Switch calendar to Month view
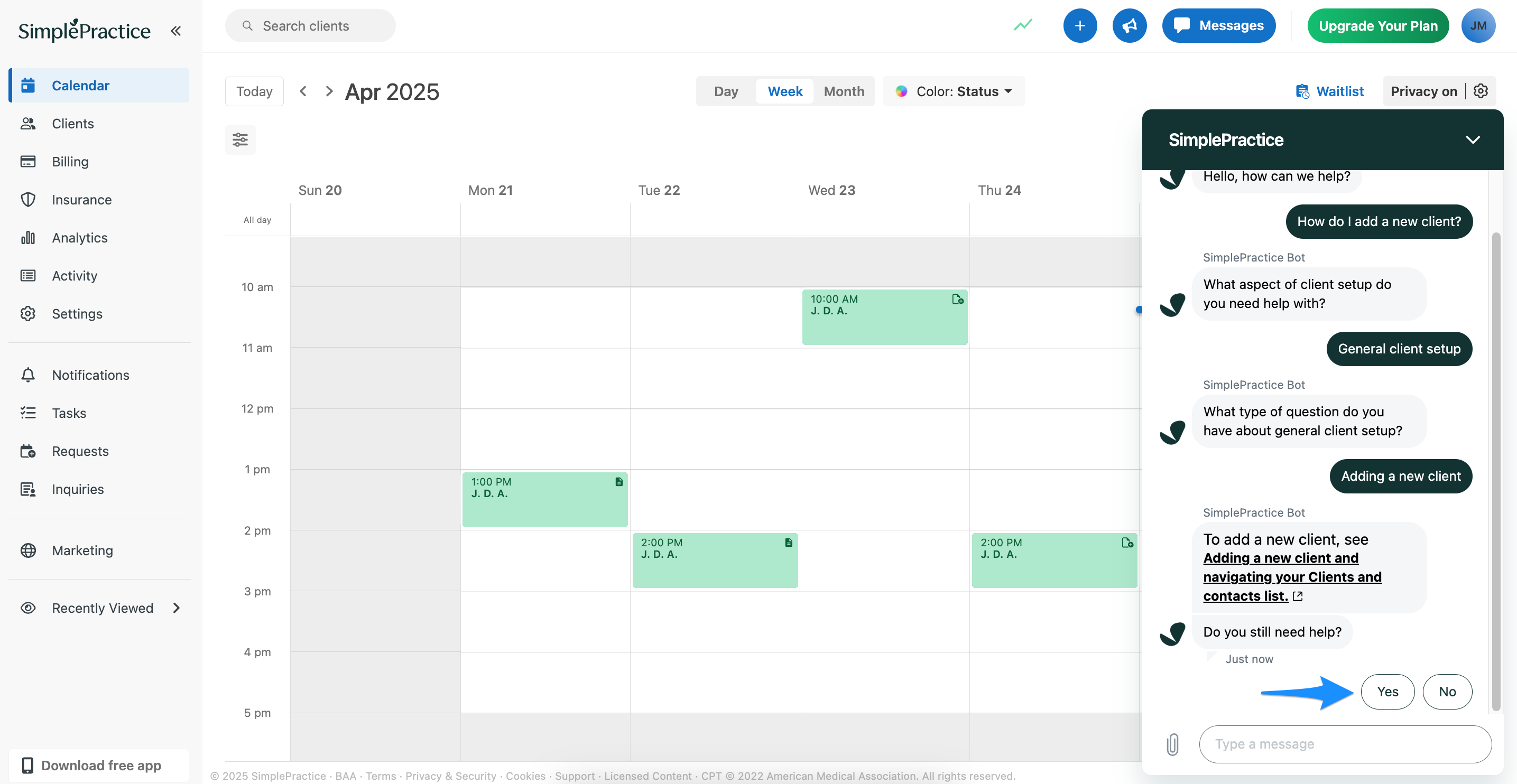This screenshot has width=1517, height=784. pyautogui.click(x=844, y=91)
